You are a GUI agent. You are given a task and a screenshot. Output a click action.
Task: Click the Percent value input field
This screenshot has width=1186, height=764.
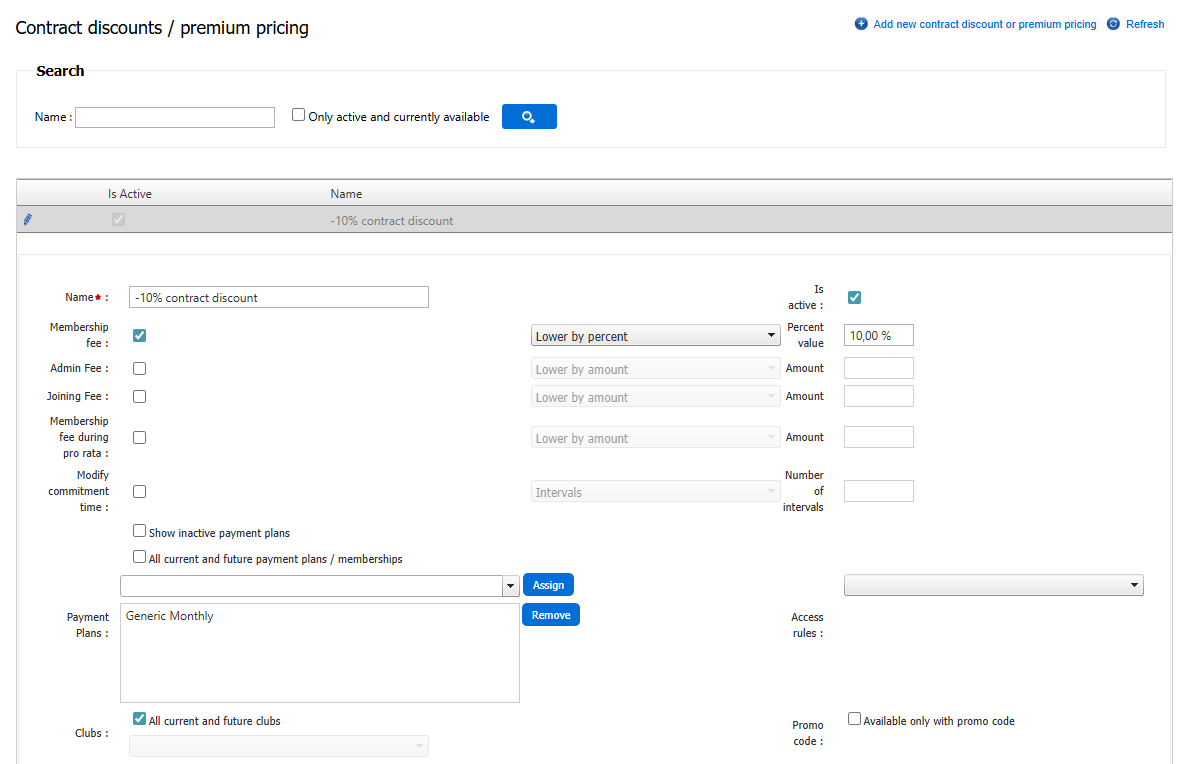click(x=878, y=336)
